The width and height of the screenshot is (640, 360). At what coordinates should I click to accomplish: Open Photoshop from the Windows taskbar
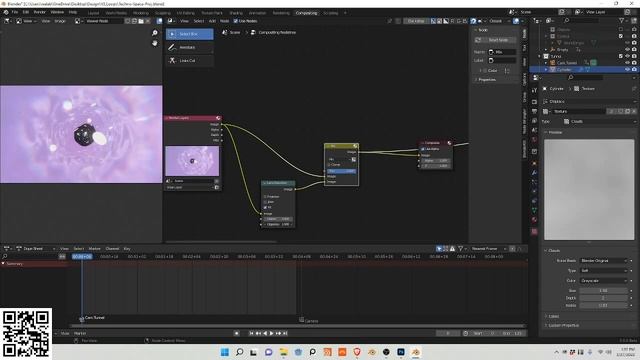[401, 352]
